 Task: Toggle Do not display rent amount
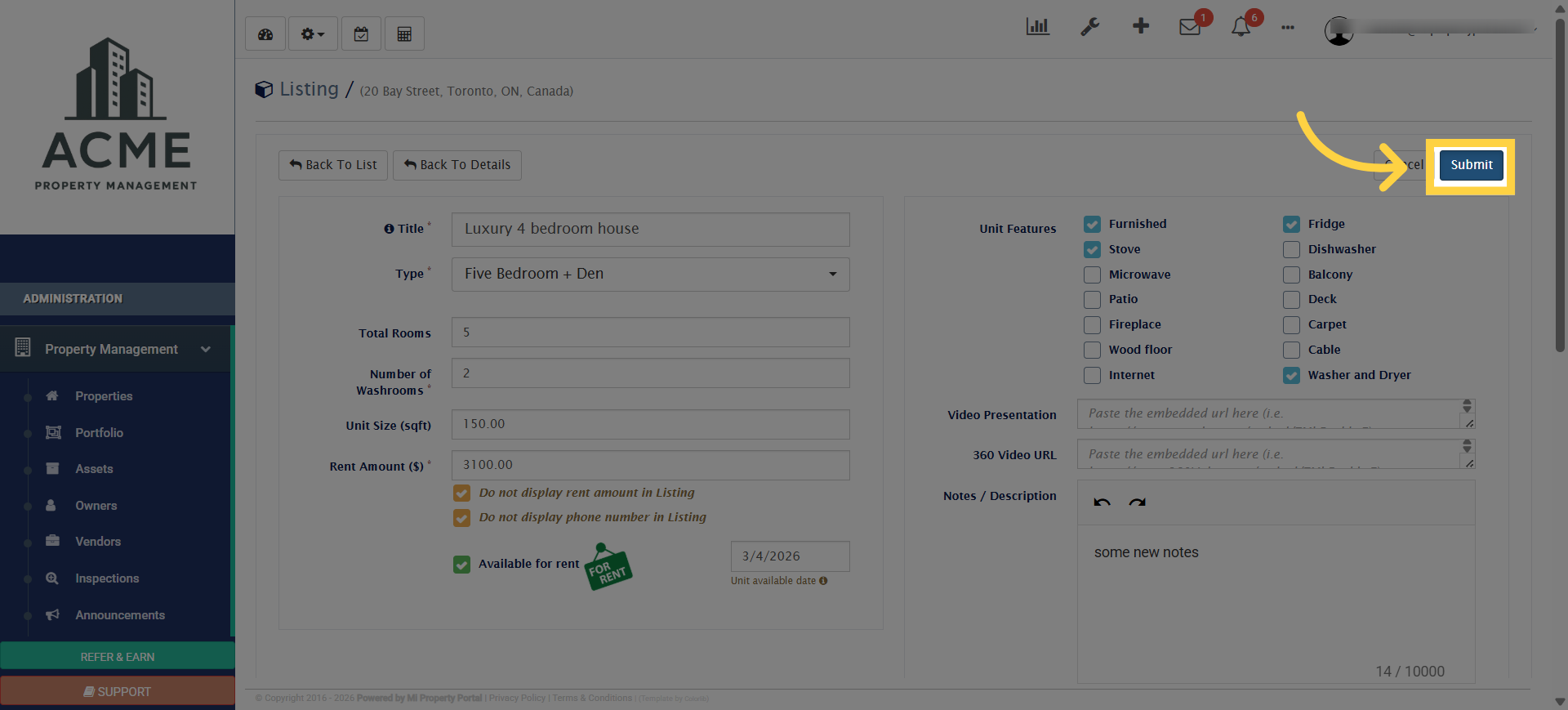461,493
